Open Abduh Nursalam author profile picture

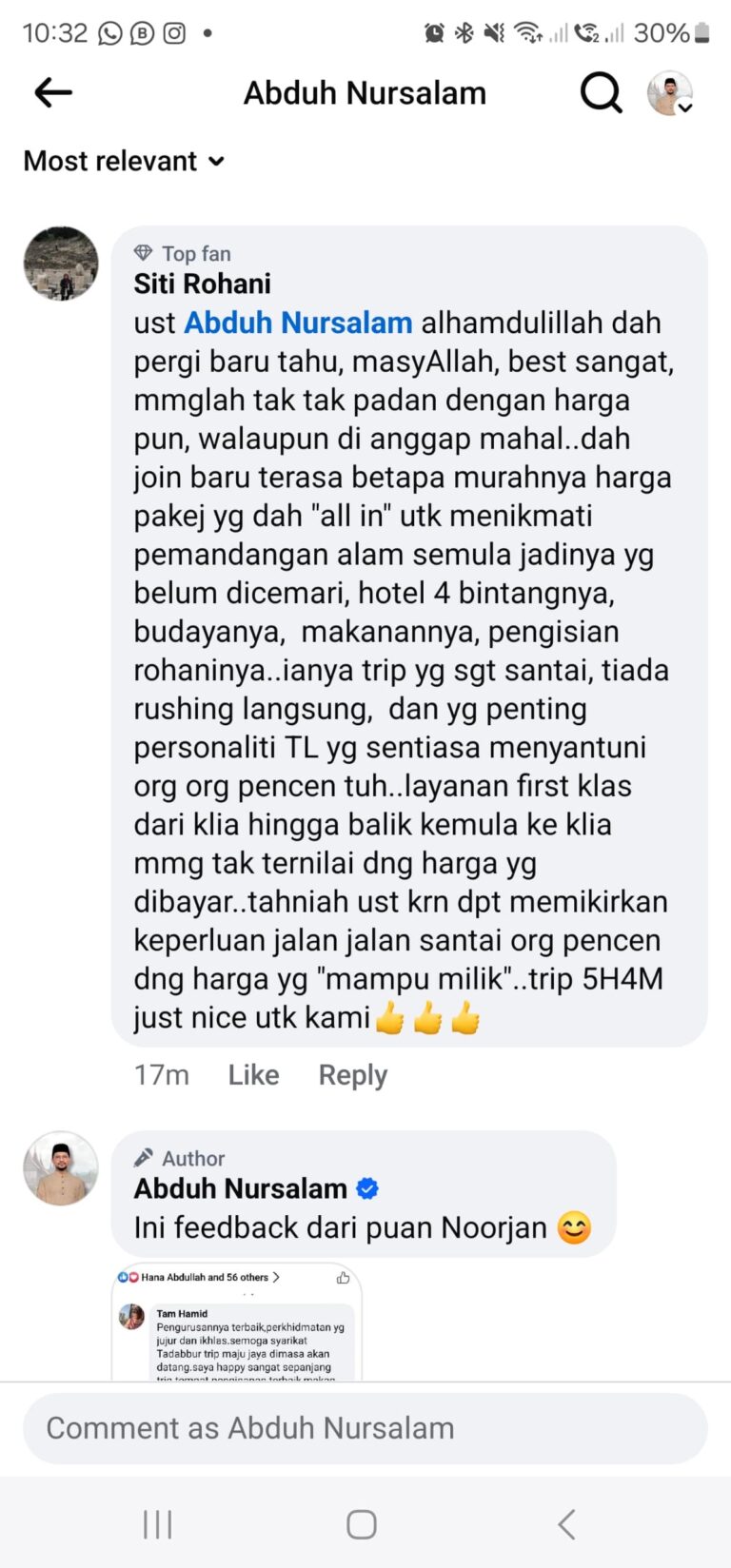(61, 1168)
